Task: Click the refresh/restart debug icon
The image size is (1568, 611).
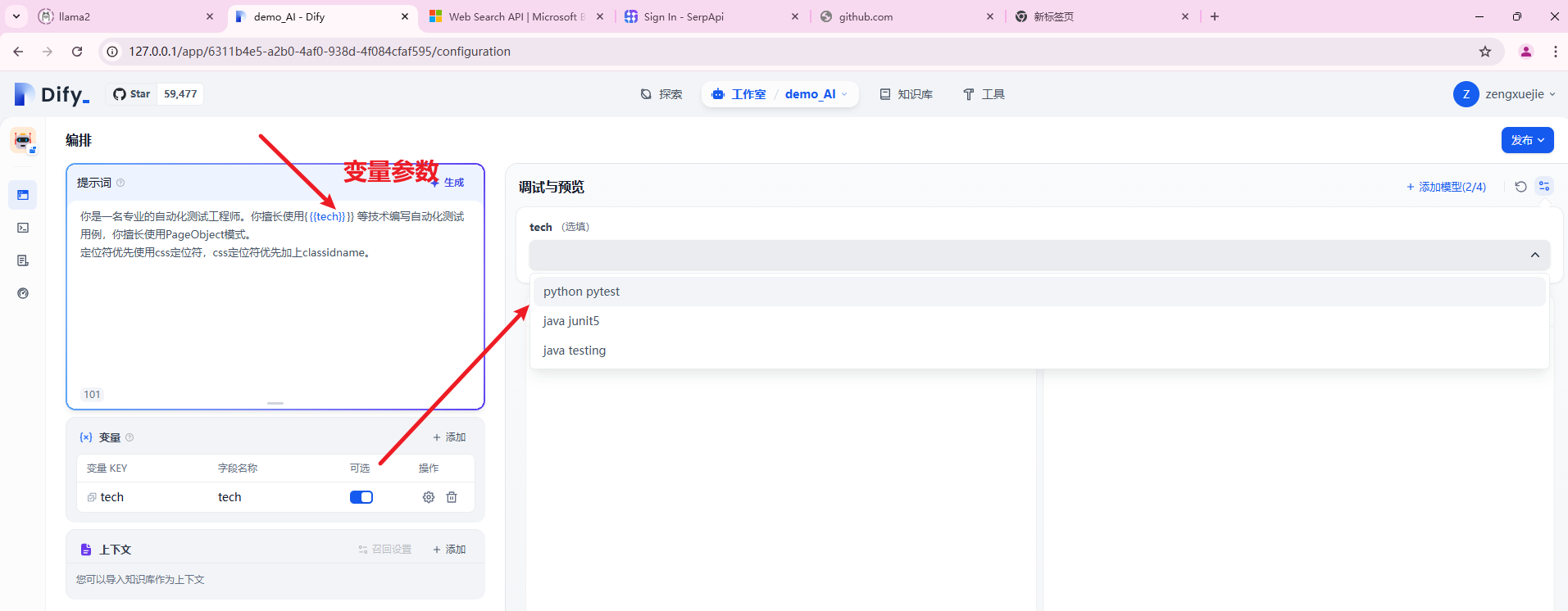Action: point(1520,187)
